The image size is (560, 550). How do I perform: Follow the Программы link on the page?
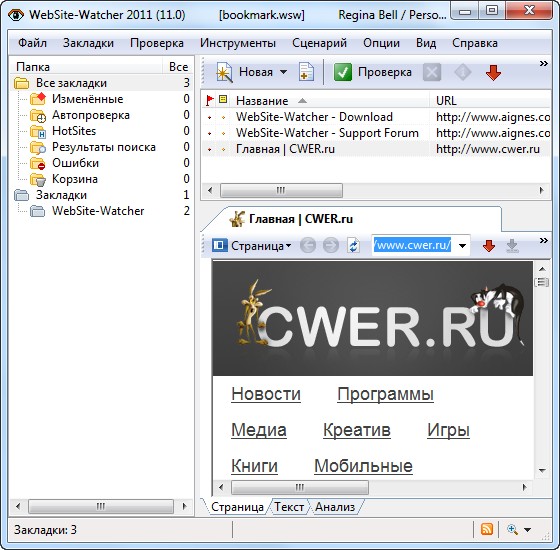(x=385, y=394)
